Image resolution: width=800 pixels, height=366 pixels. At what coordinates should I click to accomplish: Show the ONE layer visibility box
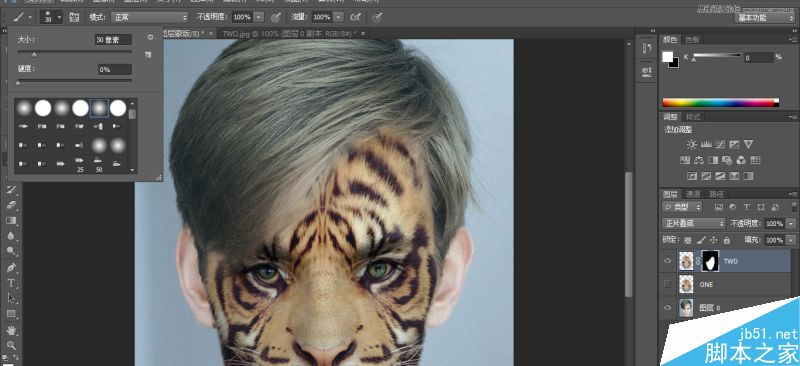point(667,284)
